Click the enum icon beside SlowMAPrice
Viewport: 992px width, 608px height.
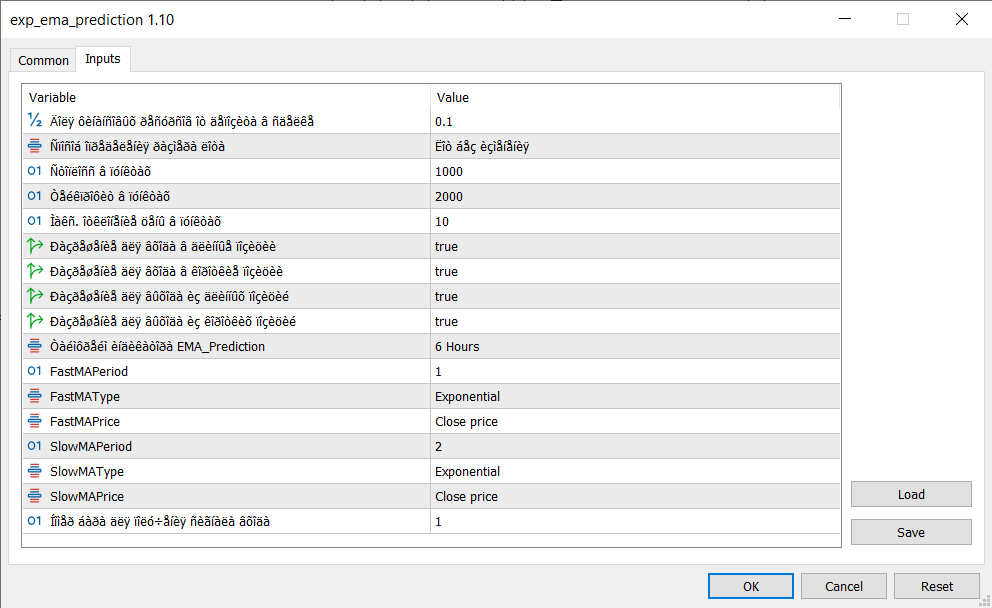click(35, 496)
